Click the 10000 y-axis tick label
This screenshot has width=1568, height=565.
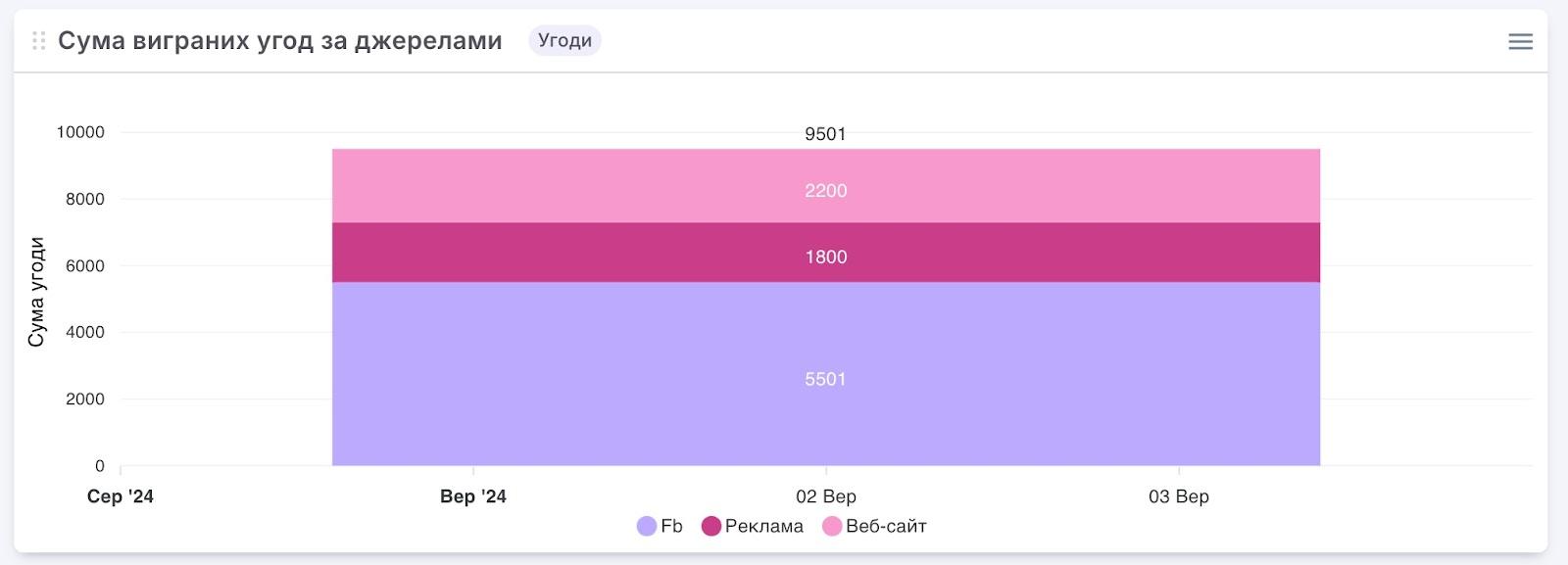point(80,132)
